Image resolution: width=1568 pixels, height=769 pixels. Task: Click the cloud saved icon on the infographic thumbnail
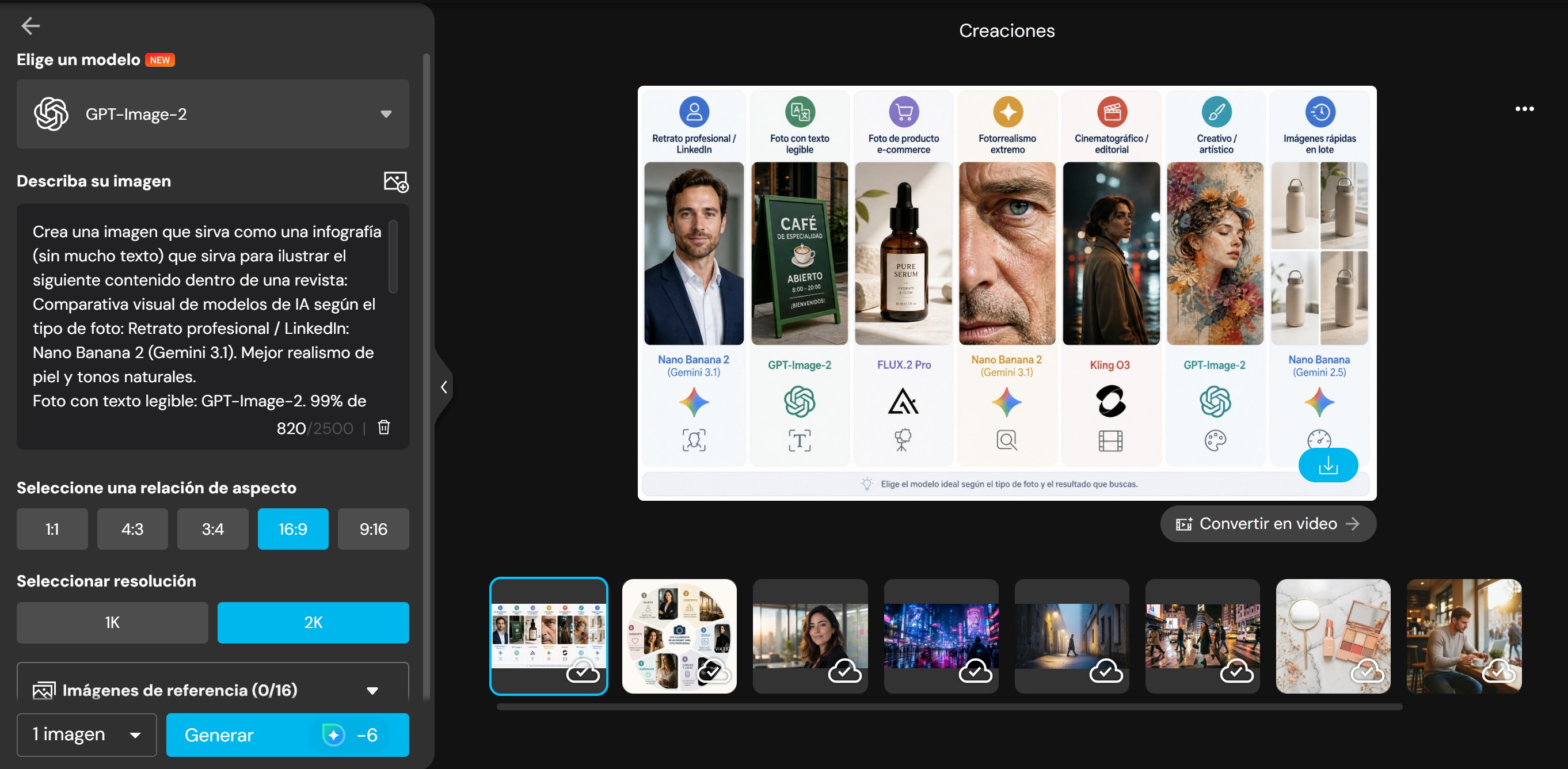(583, 671)
